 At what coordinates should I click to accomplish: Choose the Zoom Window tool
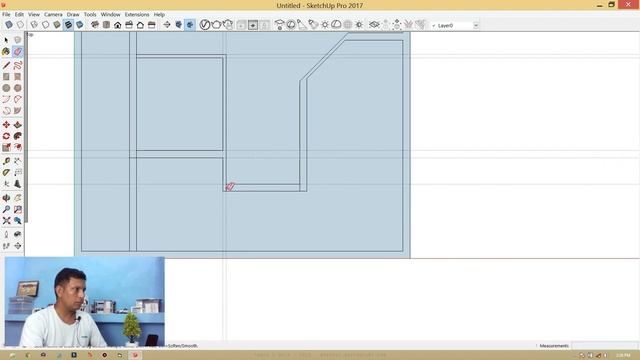coord(18,209)
